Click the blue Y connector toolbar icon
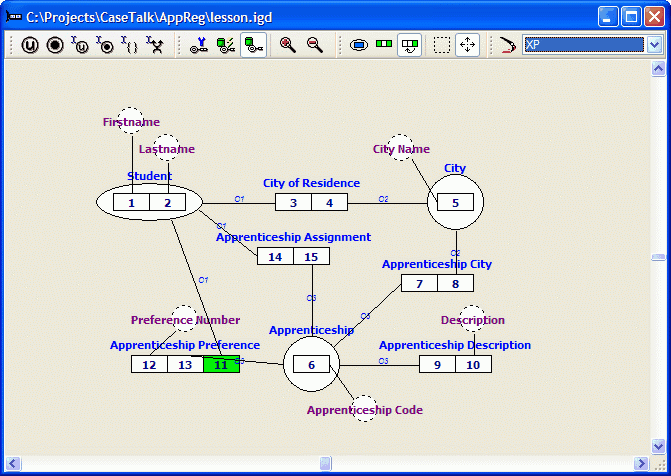671x476 pixels. [x=199, y=45]
